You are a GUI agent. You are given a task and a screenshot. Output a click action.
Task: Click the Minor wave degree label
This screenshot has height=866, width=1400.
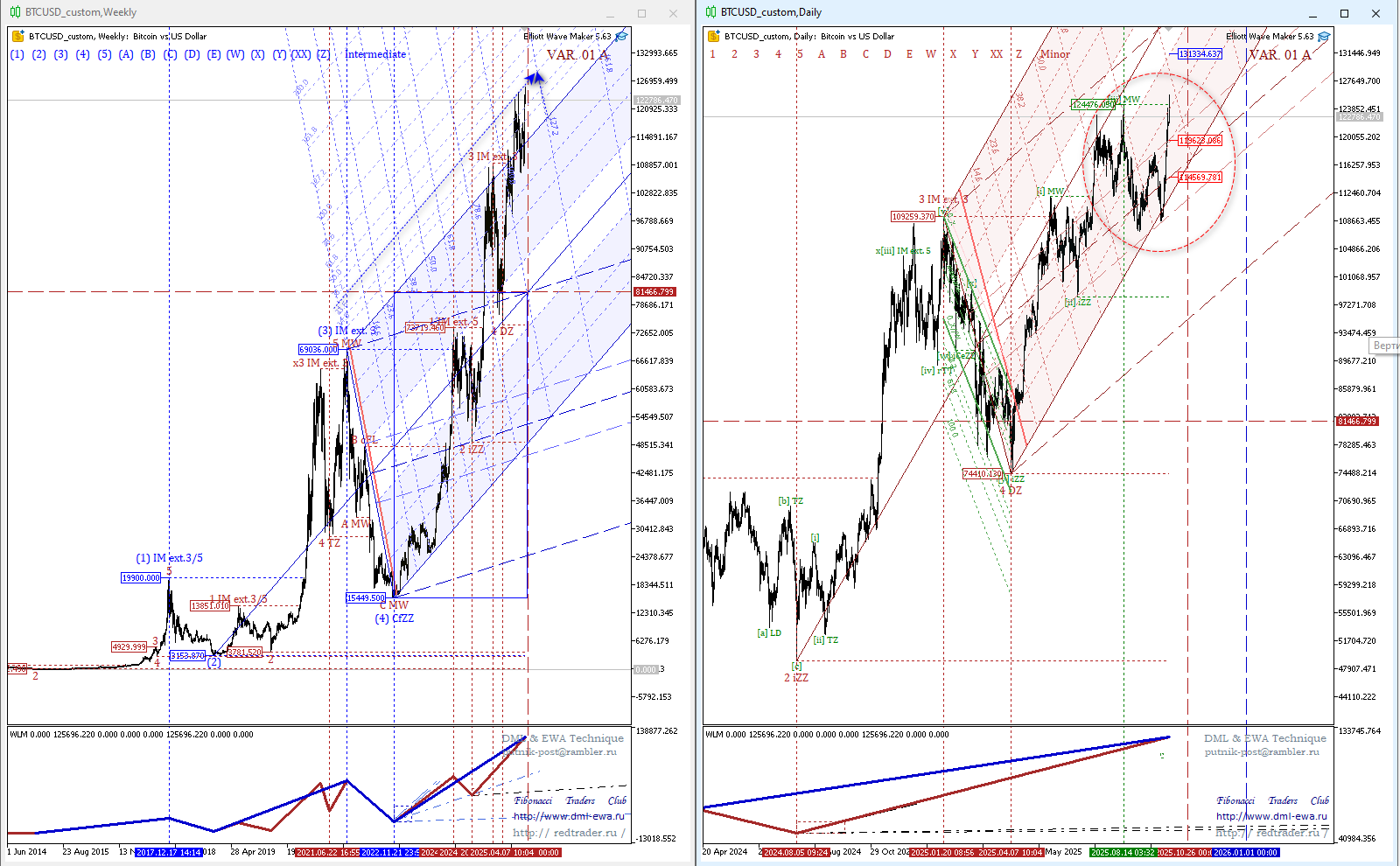click(x=1054, y=54)
